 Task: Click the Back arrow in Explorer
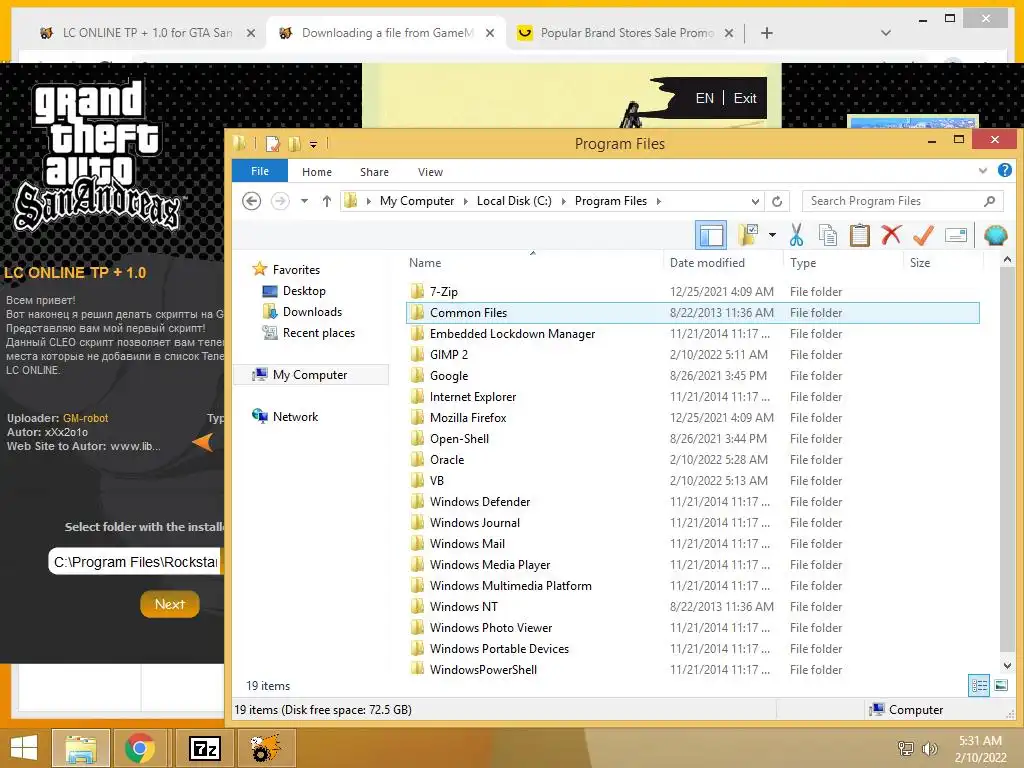pos(251,201)
